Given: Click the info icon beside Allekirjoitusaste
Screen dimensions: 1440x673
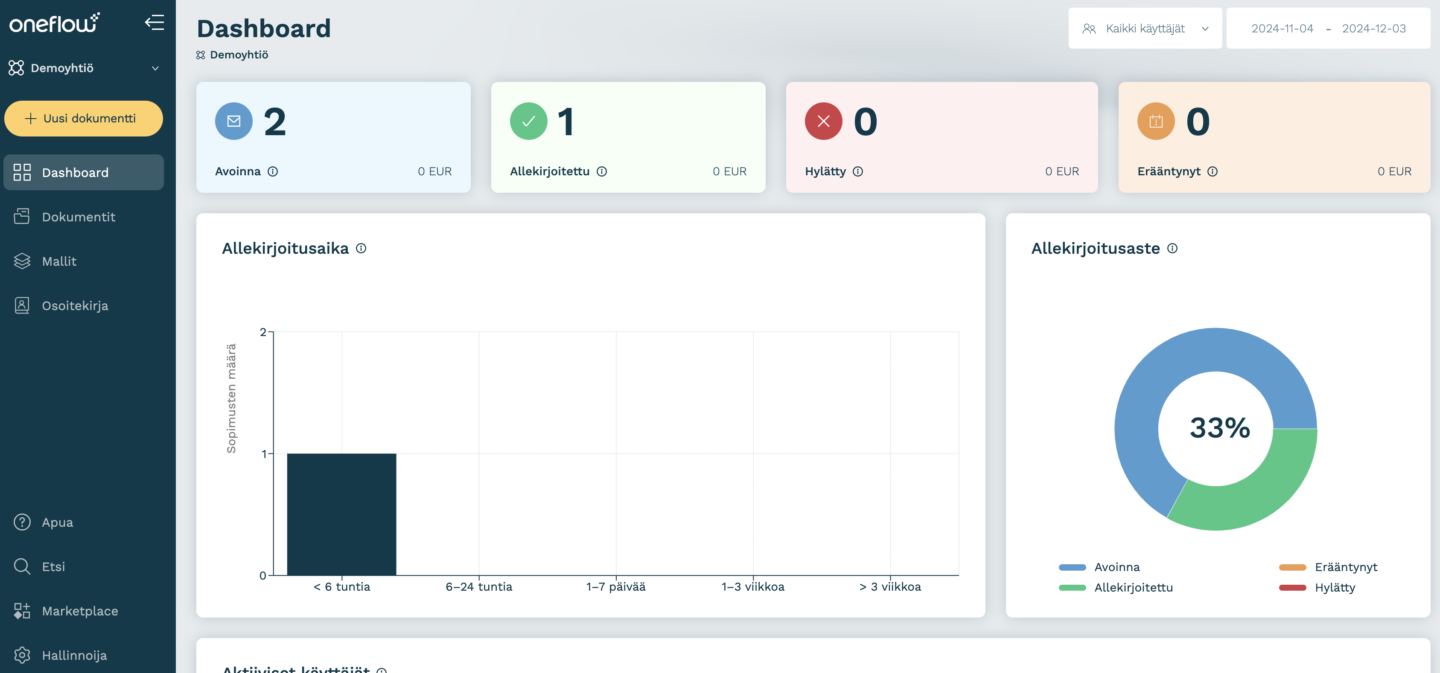Looking at the screenshot, I should pyautogui.click(x=1173, y=248).
